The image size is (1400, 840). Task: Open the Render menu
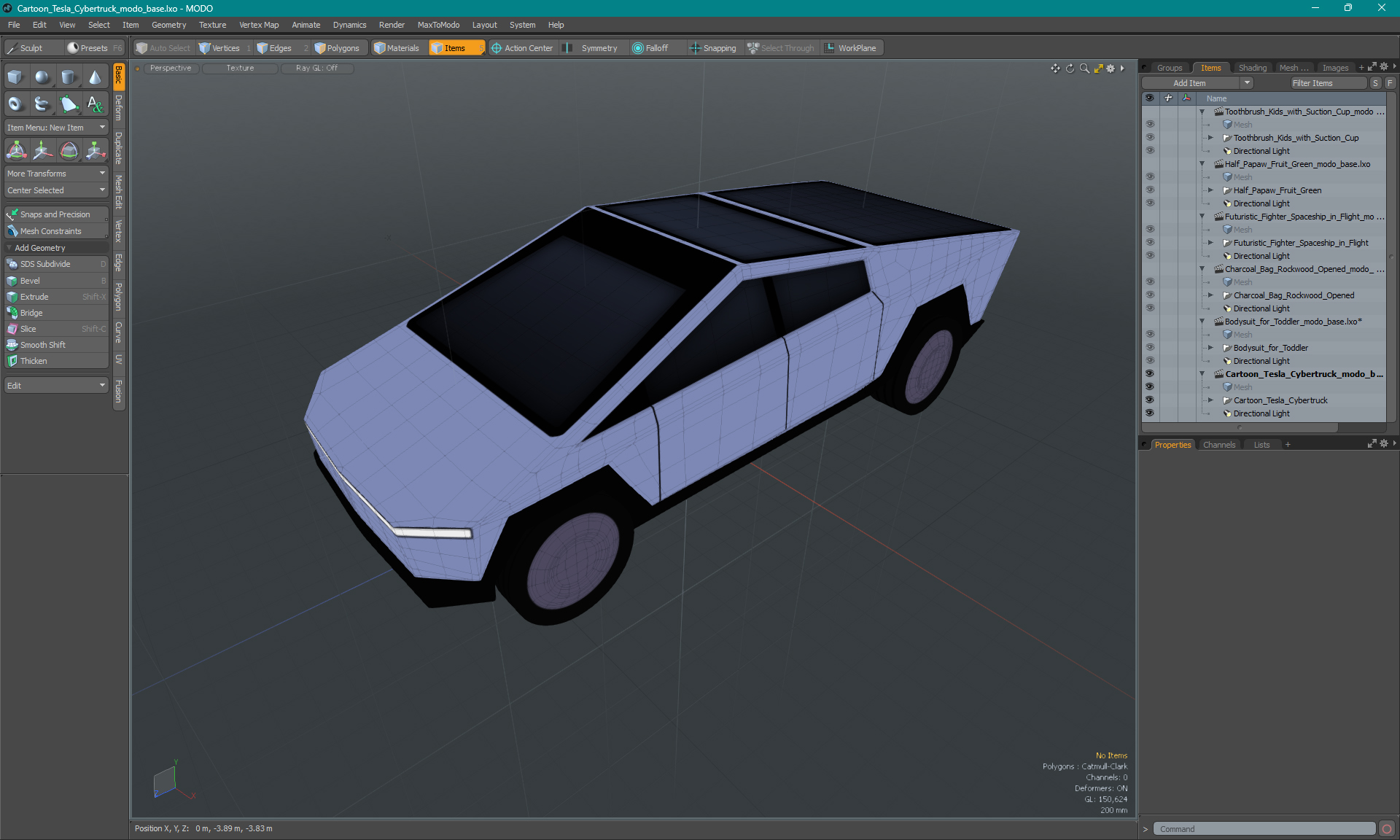(x=392, y=25)
